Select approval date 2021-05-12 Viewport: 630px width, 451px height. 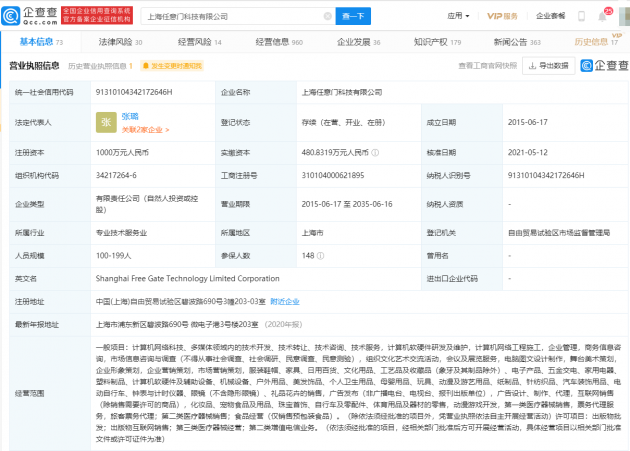point(528,153)
